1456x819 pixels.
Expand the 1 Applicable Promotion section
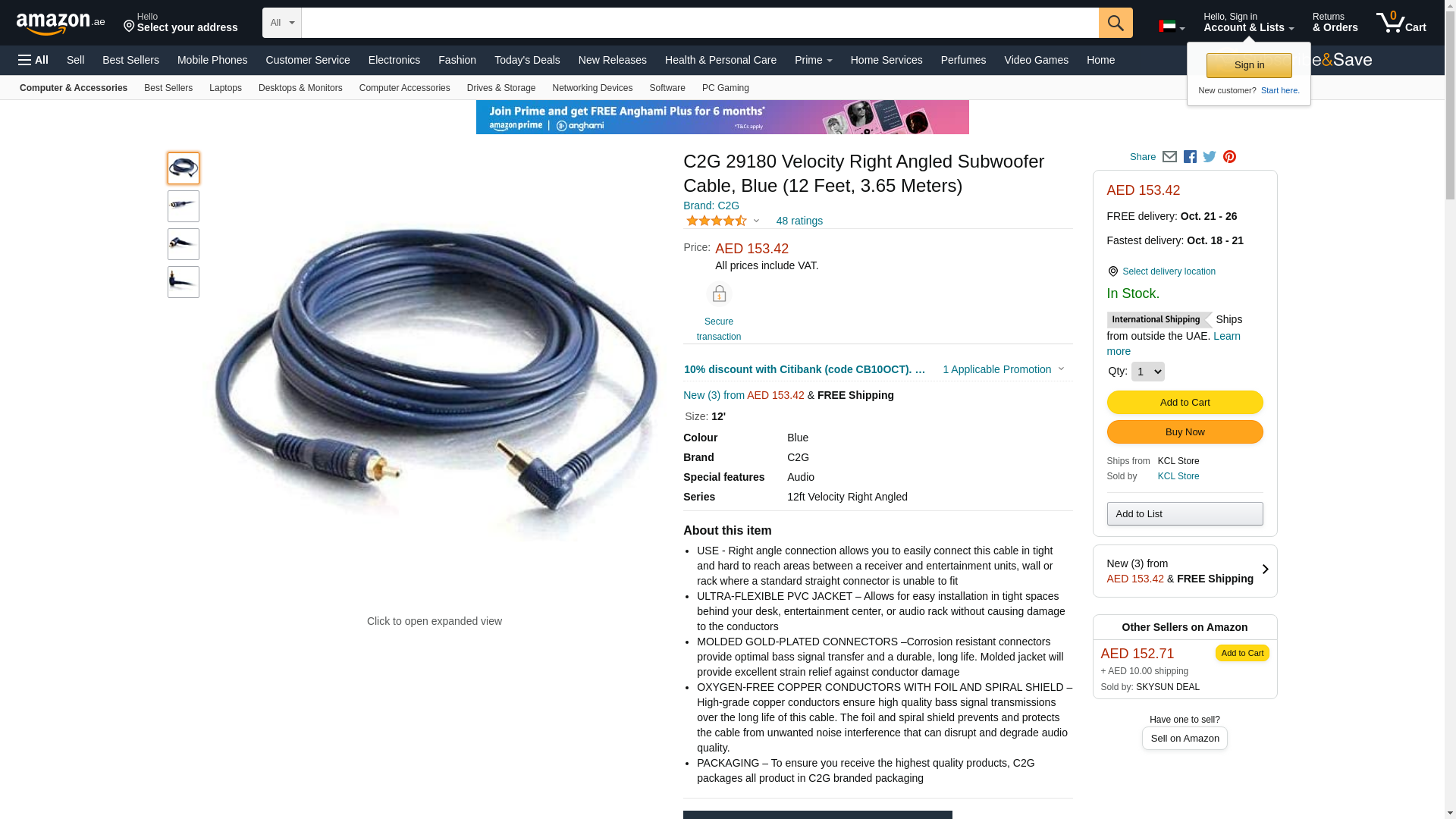1003,369
